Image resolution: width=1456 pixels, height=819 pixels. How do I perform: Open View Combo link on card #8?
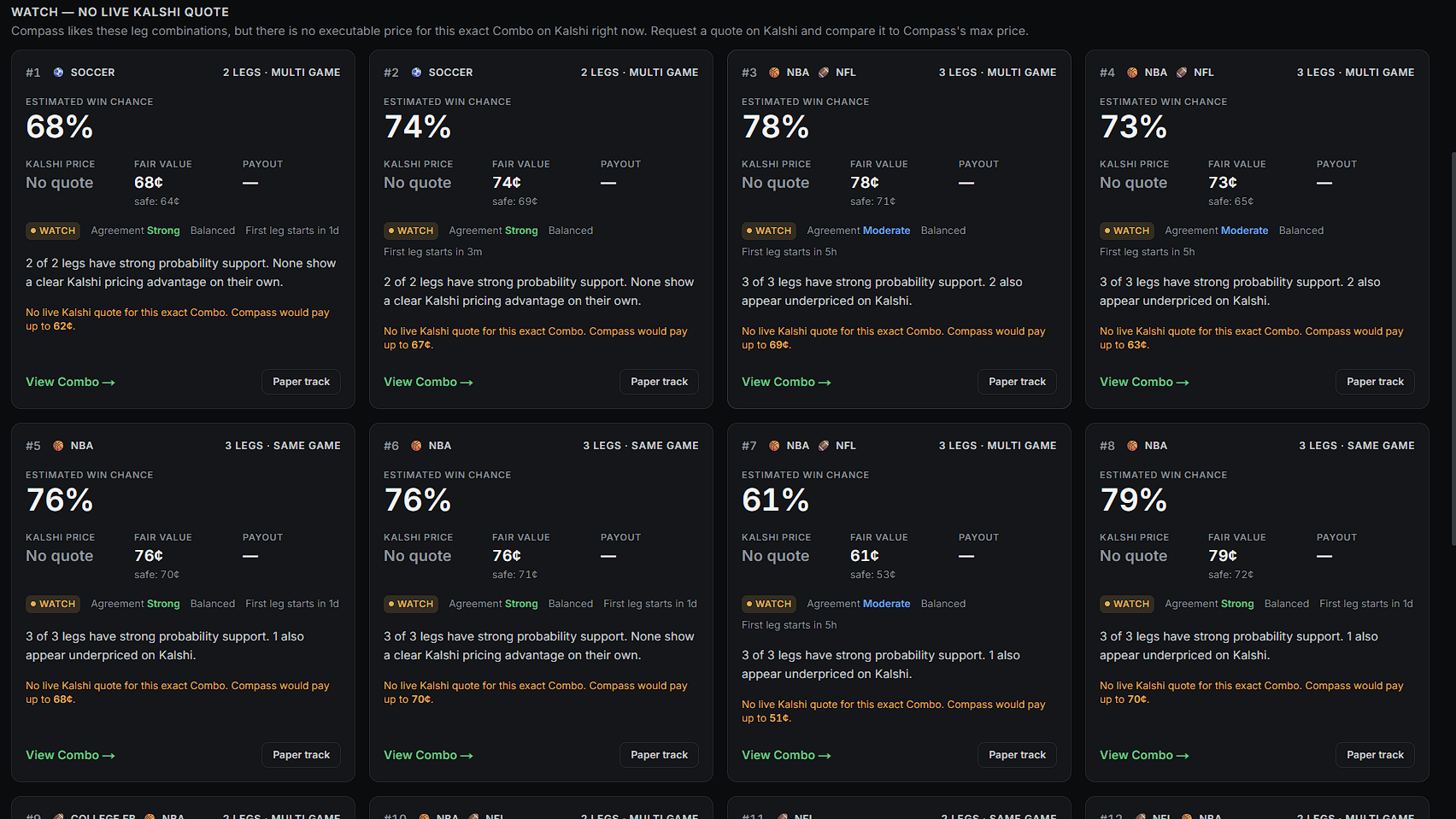point(1144,755)
